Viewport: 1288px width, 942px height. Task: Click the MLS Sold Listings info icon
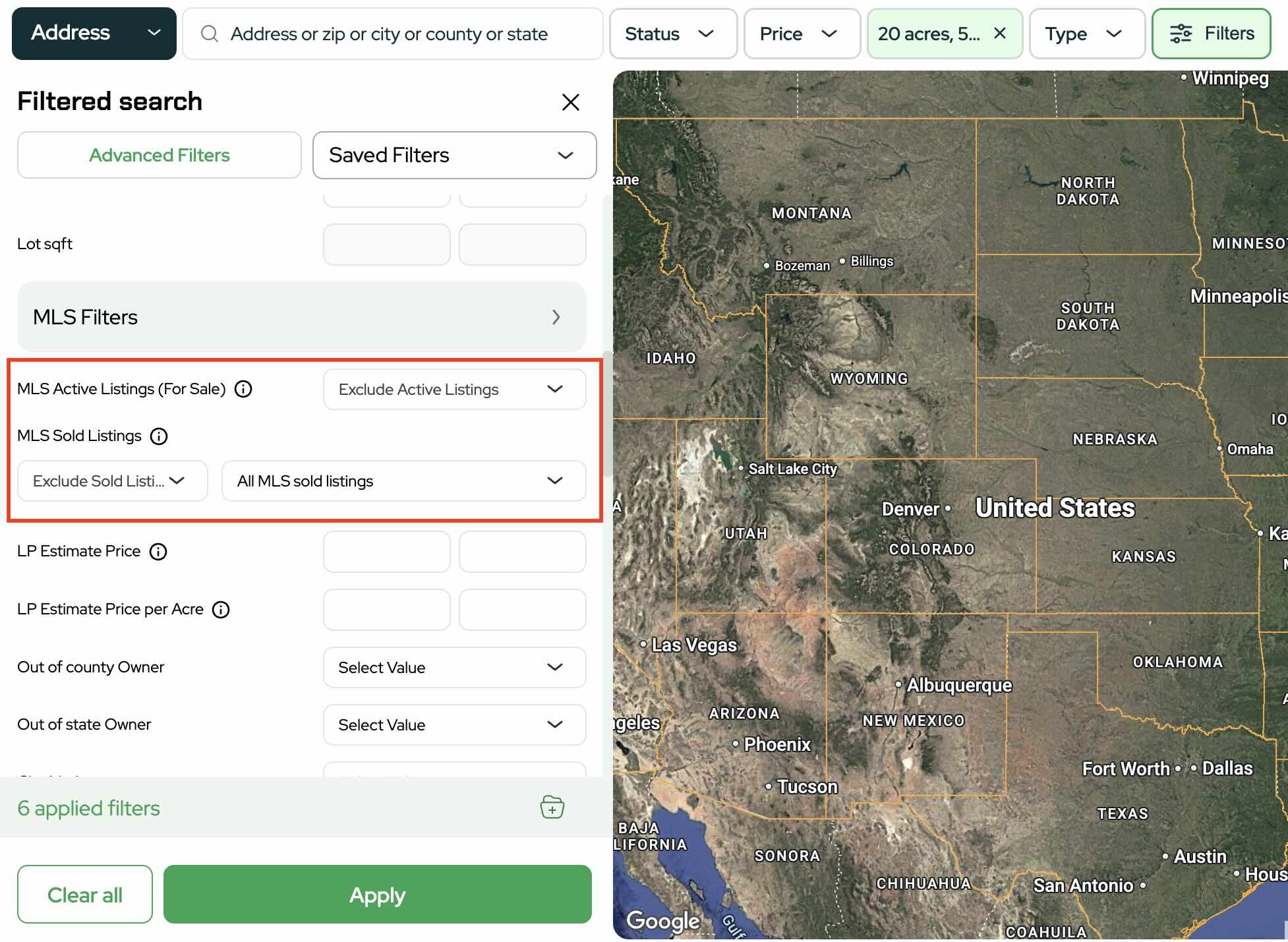[159, 436]
